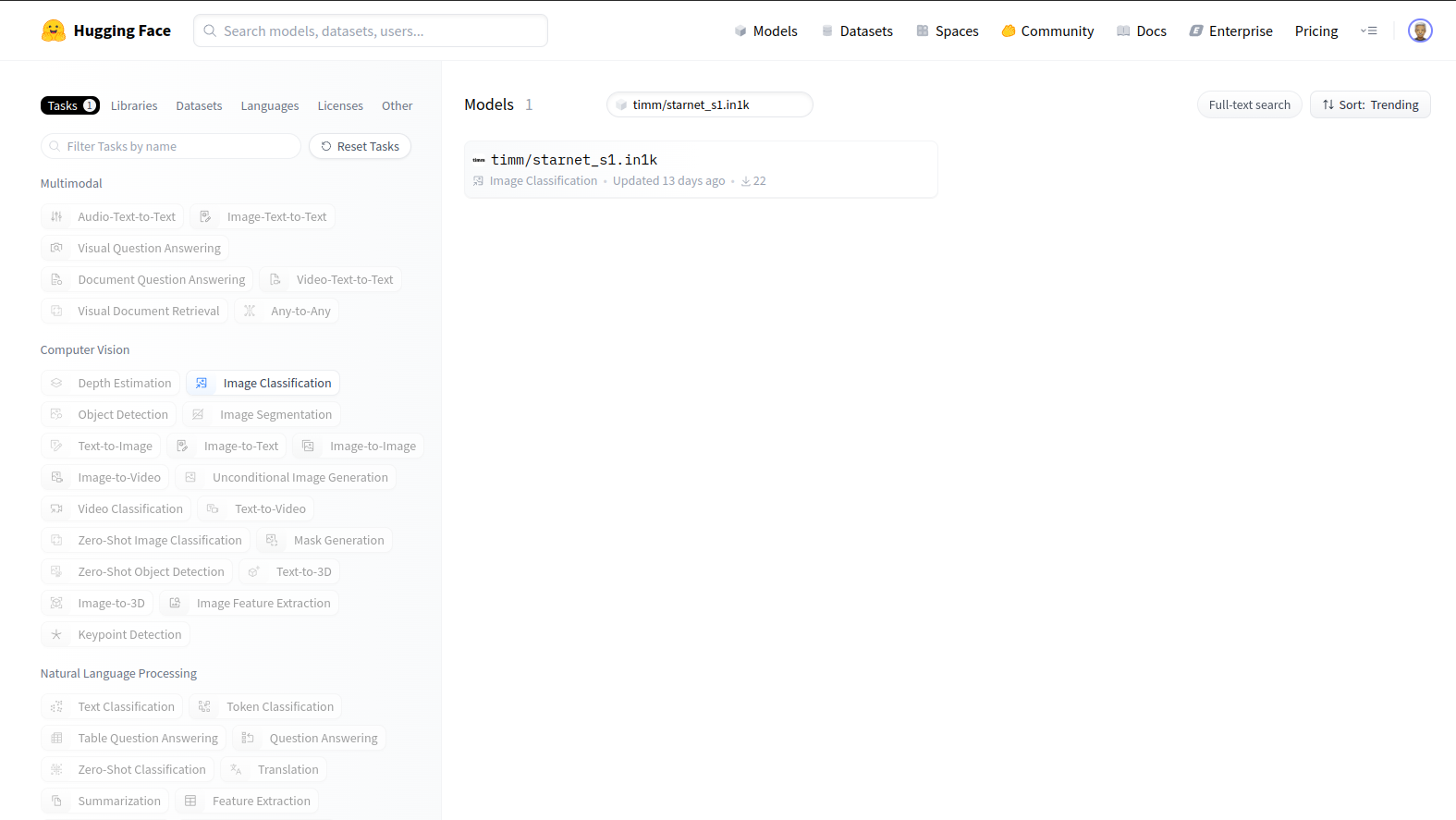The image size is (1456, 820).
Task: Click the Mask Generation icon
Action: (x=272, y=540)
